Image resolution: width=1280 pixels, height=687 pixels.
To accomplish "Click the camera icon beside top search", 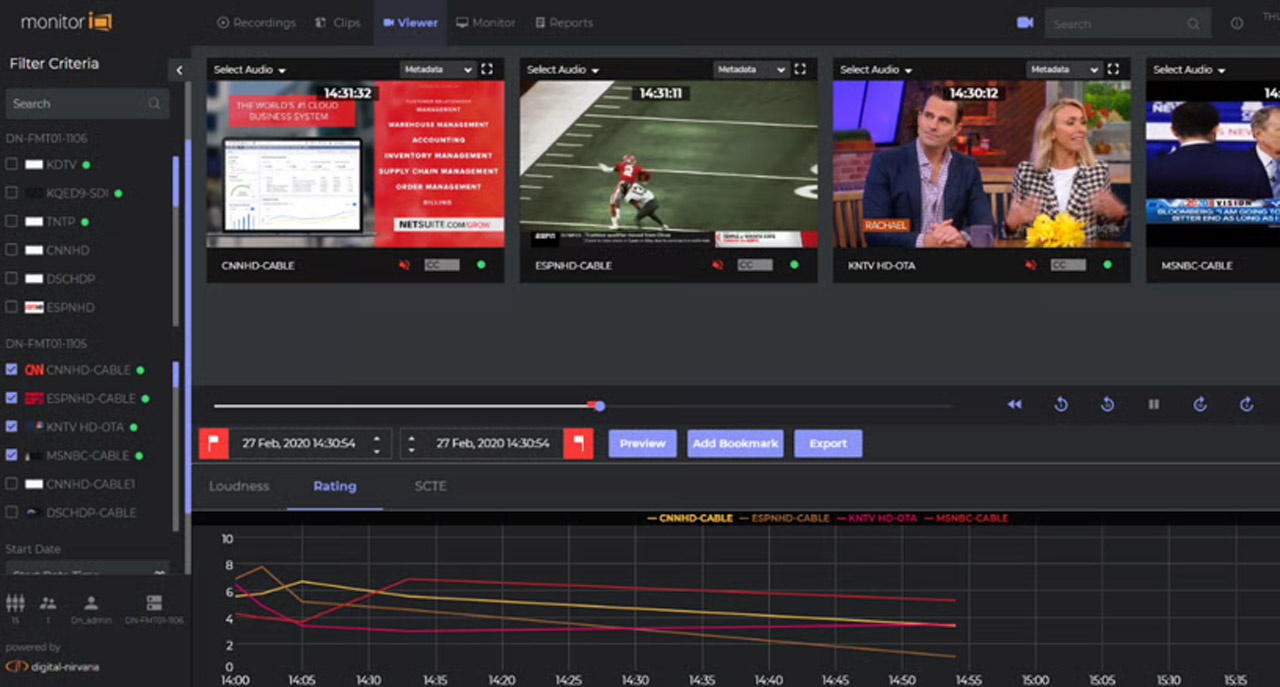I will click(x=1025, y=22).
